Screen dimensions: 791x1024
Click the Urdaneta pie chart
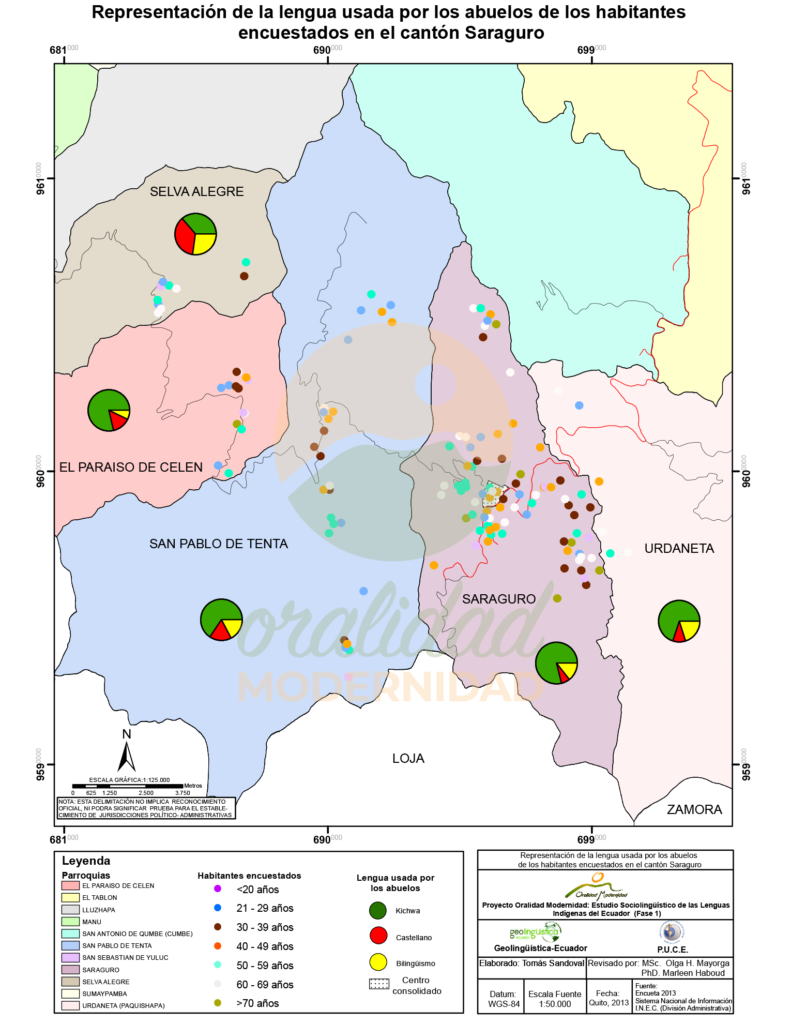[x=679, y=621]
